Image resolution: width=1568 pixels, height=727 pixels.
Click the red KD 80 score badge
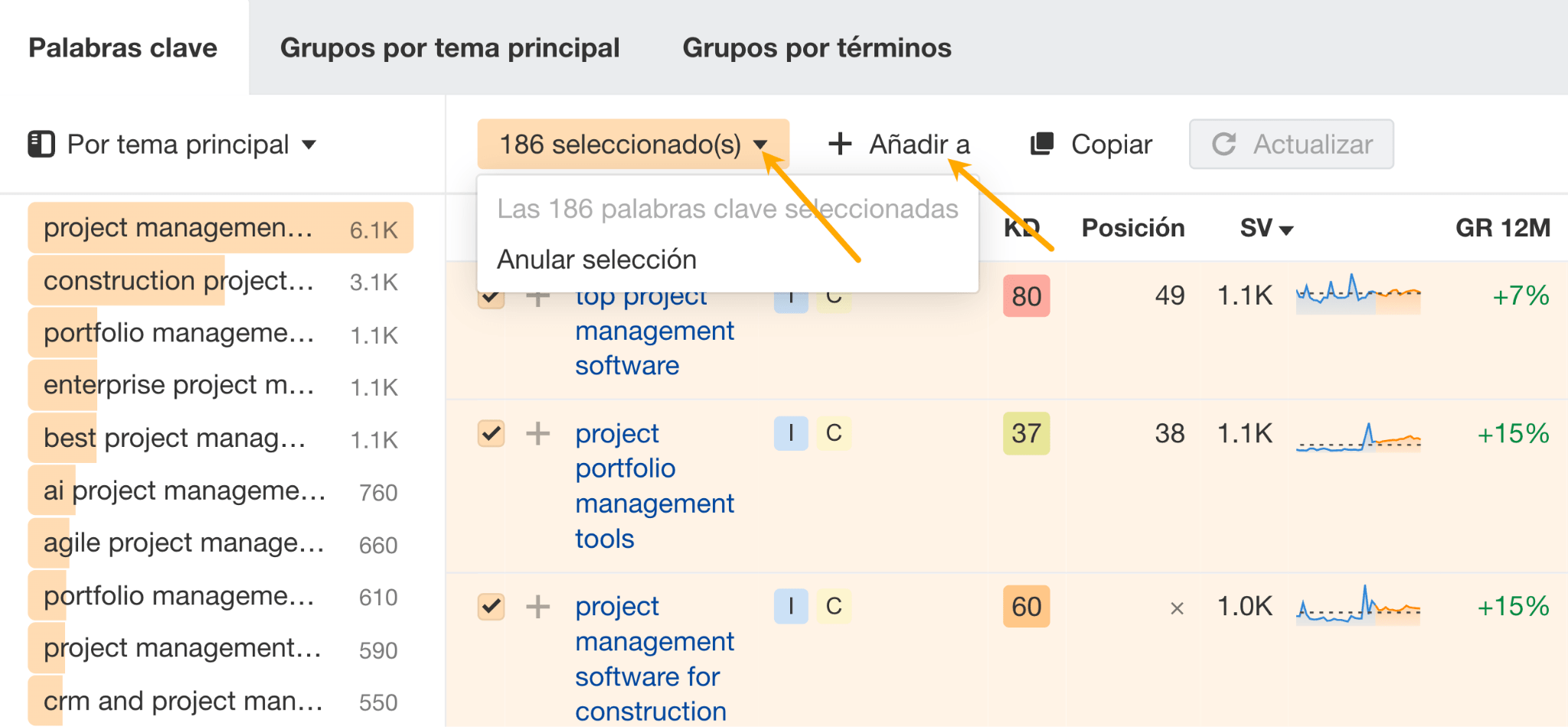point(1026,297)
